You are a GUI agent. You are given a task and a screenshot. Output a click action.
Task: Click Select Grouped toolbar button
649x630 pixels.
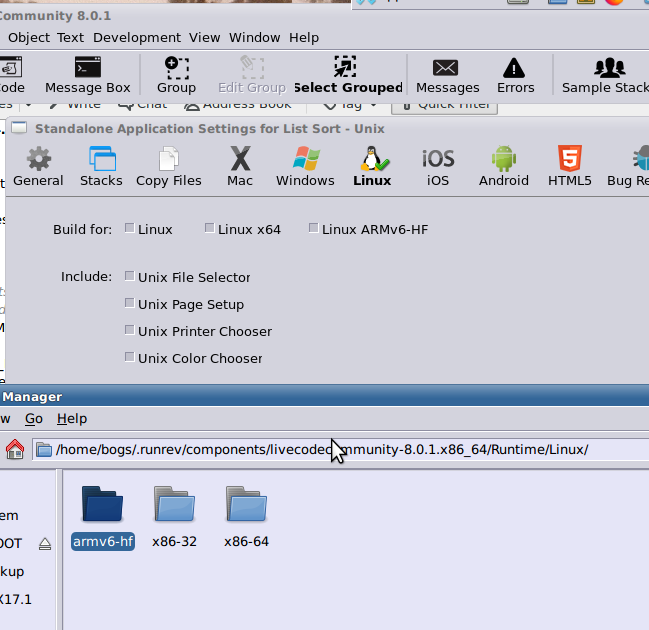click(347, 75)
